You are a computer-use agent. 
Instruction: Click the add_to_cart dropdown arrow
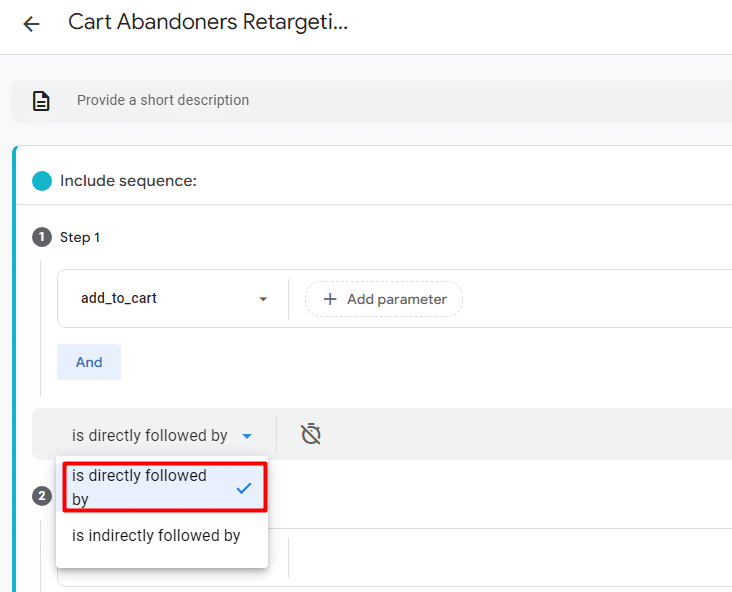(x=263, y=299)
